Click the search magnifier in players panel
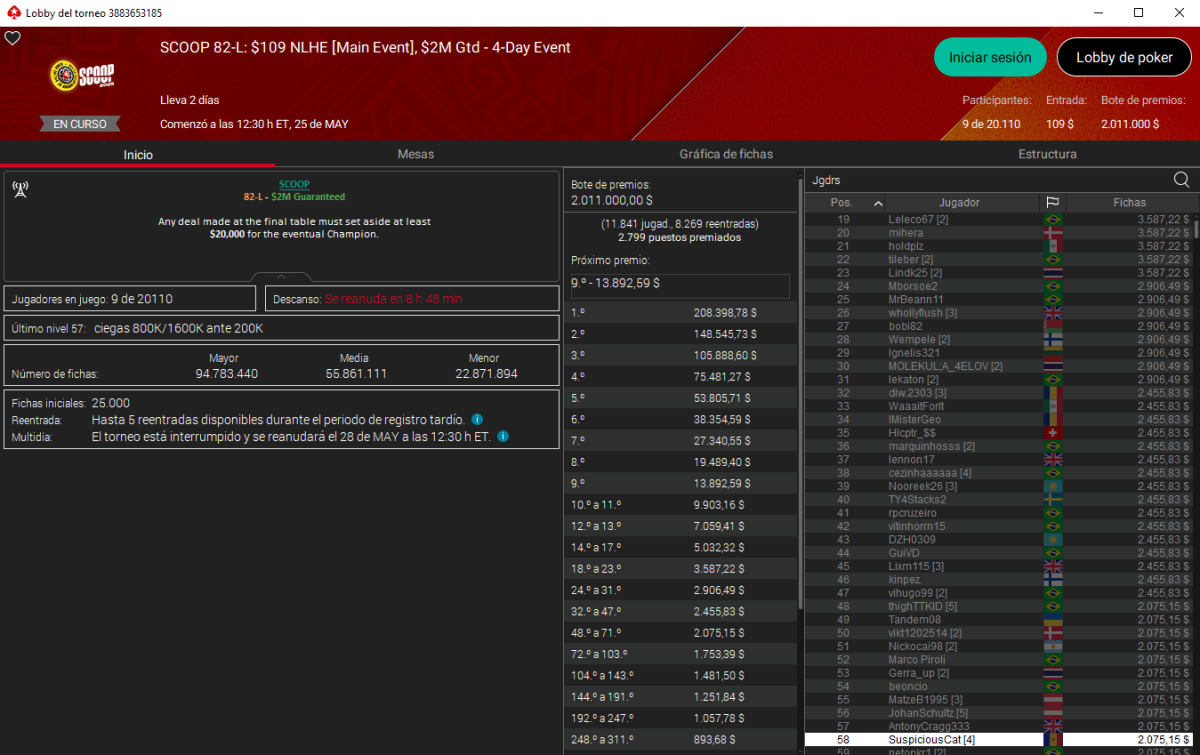1200x755 pixels. (x=1181, y=180)
